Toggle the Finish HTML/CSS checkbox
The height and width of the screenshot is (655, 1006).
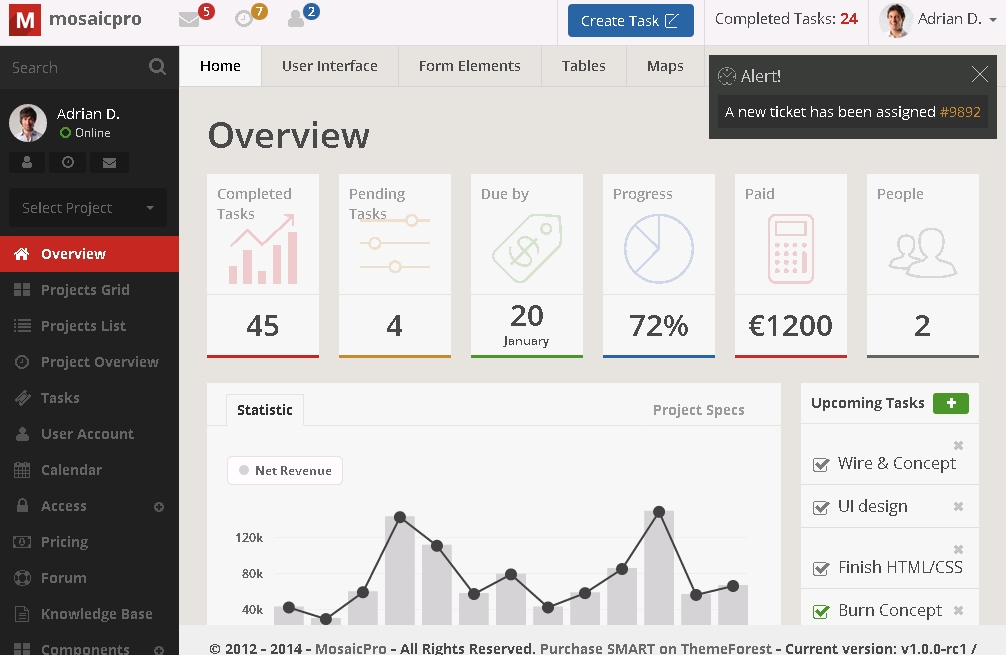(x=821, y=568)
